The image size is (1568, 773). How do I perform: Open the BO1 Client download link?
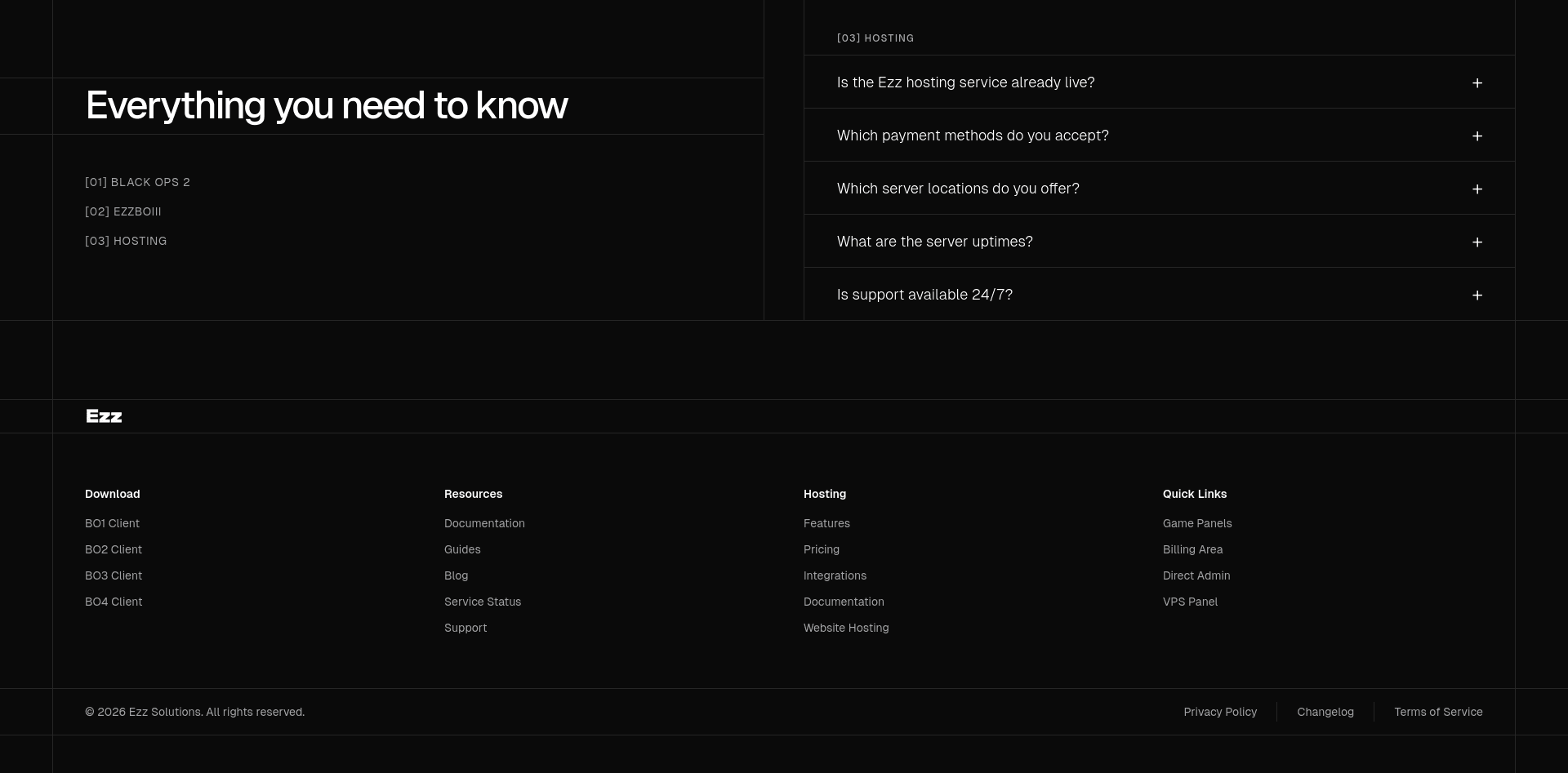[x=112, y=523]
